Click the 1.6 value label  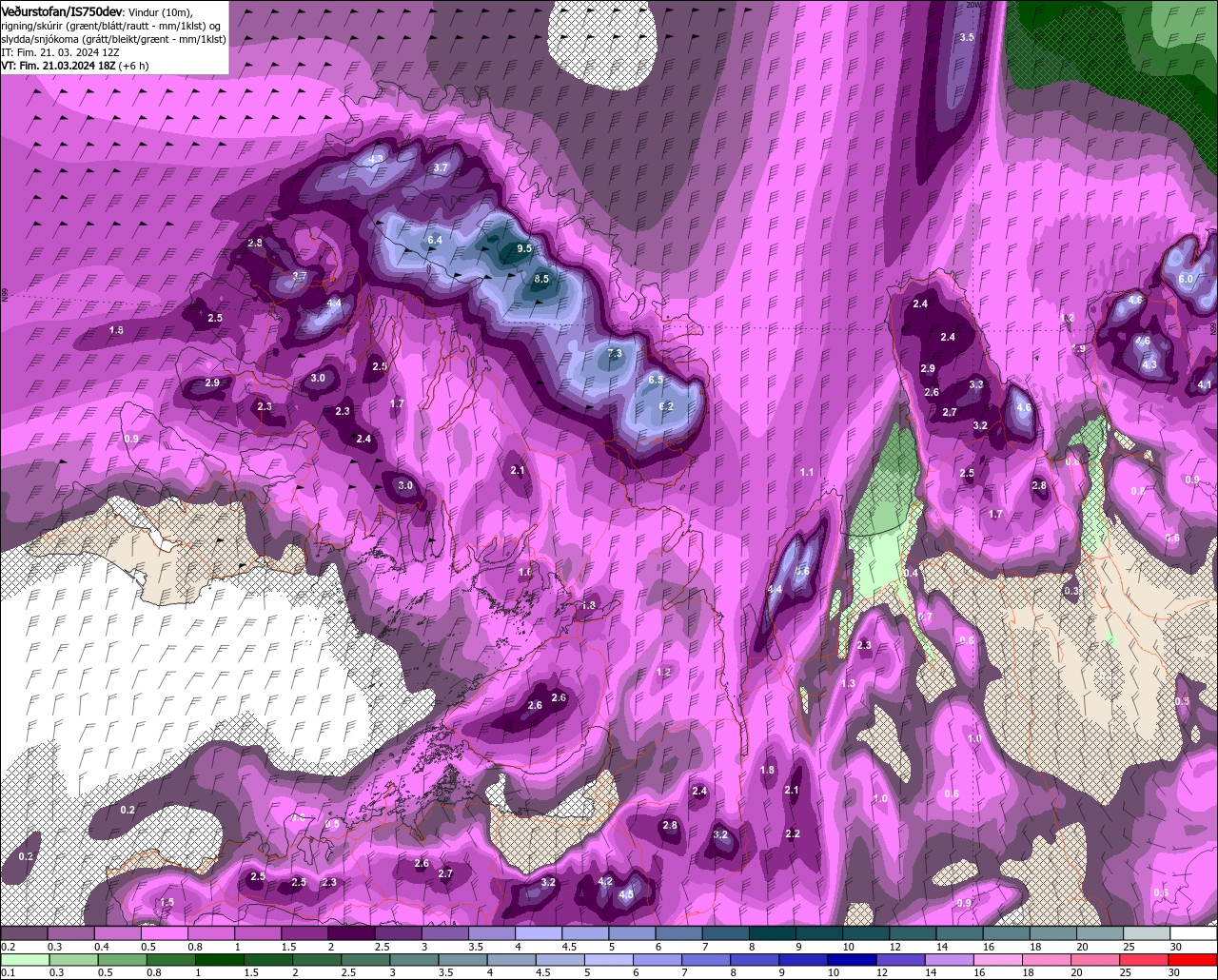pos(524,572)
